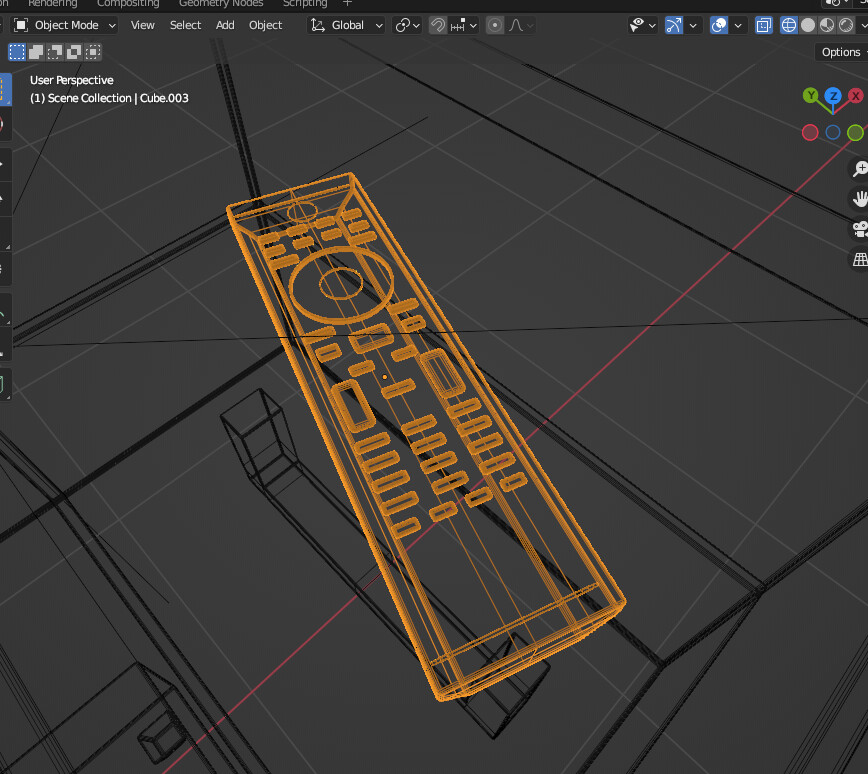Switch perspective/orthographic with the grid icon
This screenshot has width=868, height=774.
point(858,260)
